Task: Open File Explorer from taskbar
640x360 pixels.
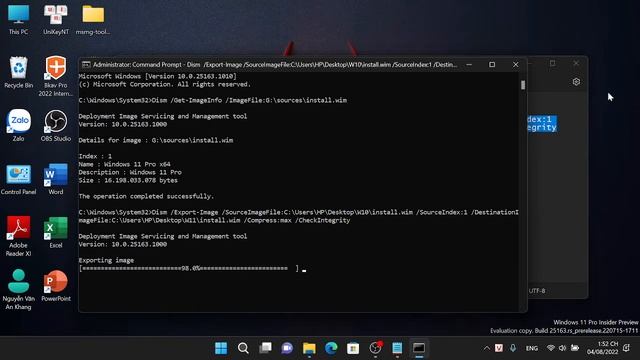Action: pos(309,348)
